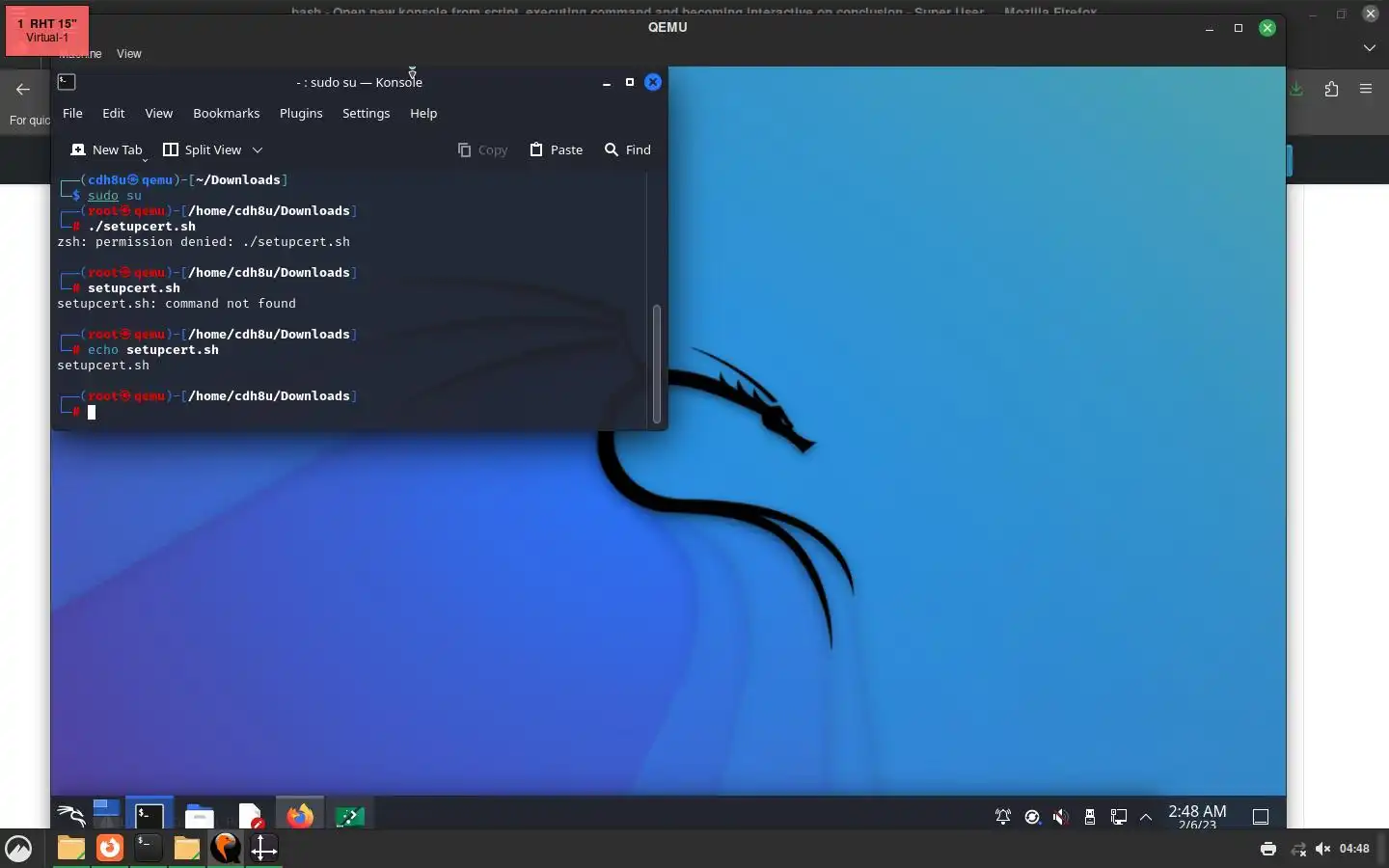Viewport: 1389px width, 868px height.
Task: Click the terminal prompt cursor line
Action: (x=92, y=412)
